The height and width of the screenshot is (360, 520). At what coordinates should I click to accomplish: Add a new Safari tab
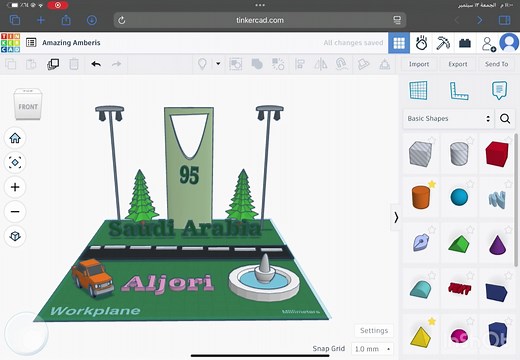coord(41,20)
